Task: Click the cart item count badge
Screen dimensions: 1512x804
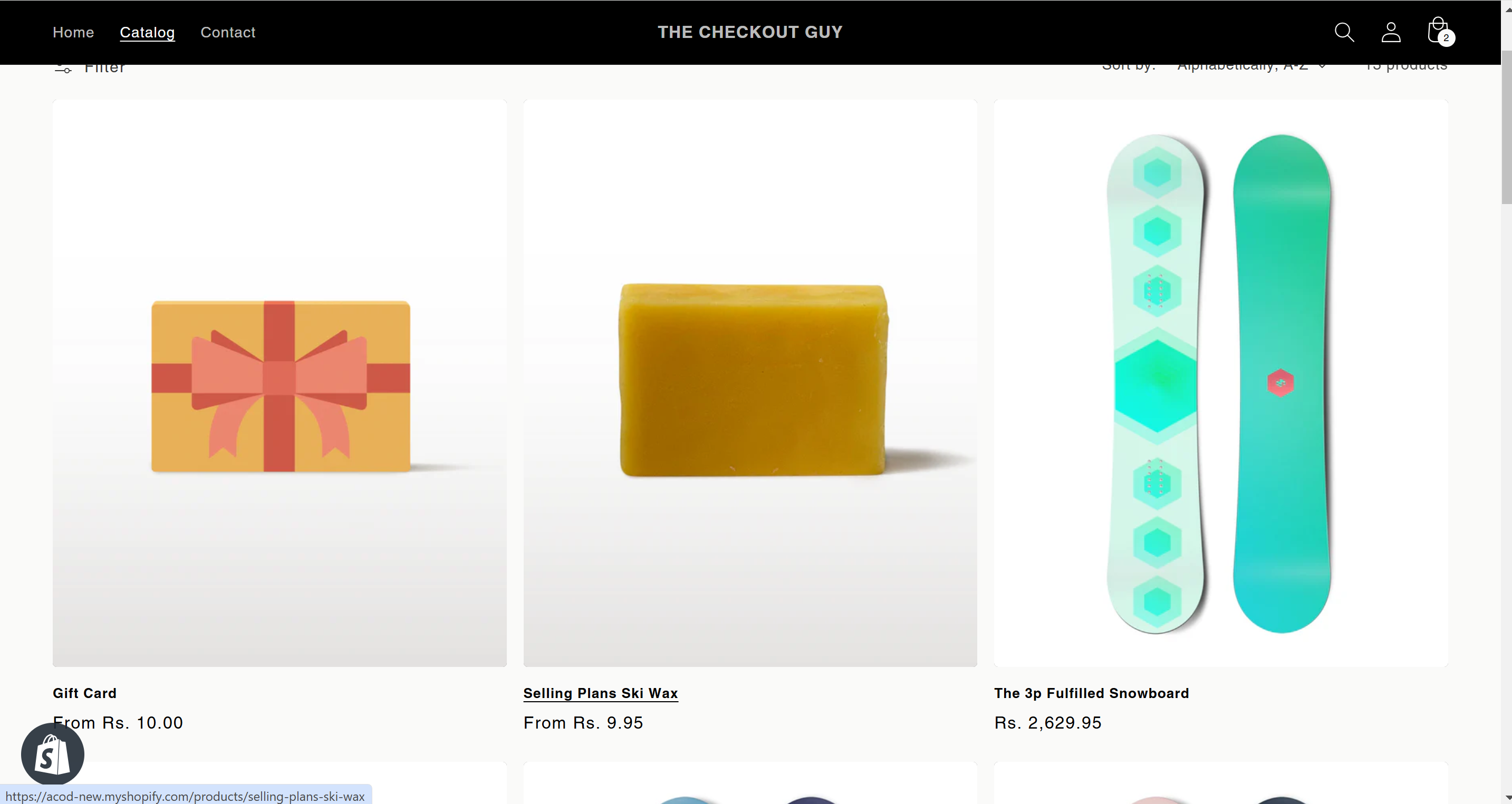Action: (x=1446, y=38)
